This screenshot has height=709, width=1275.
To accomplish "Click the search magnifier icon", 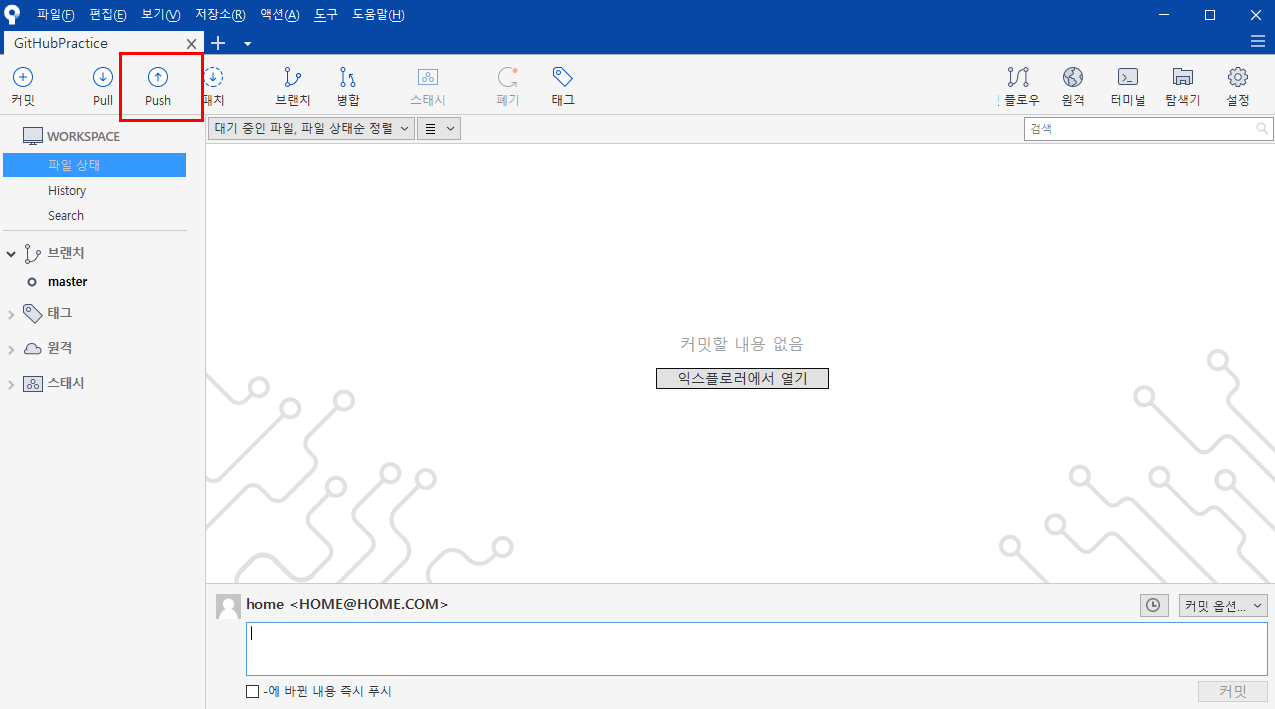I will [x=1262, y=129].
